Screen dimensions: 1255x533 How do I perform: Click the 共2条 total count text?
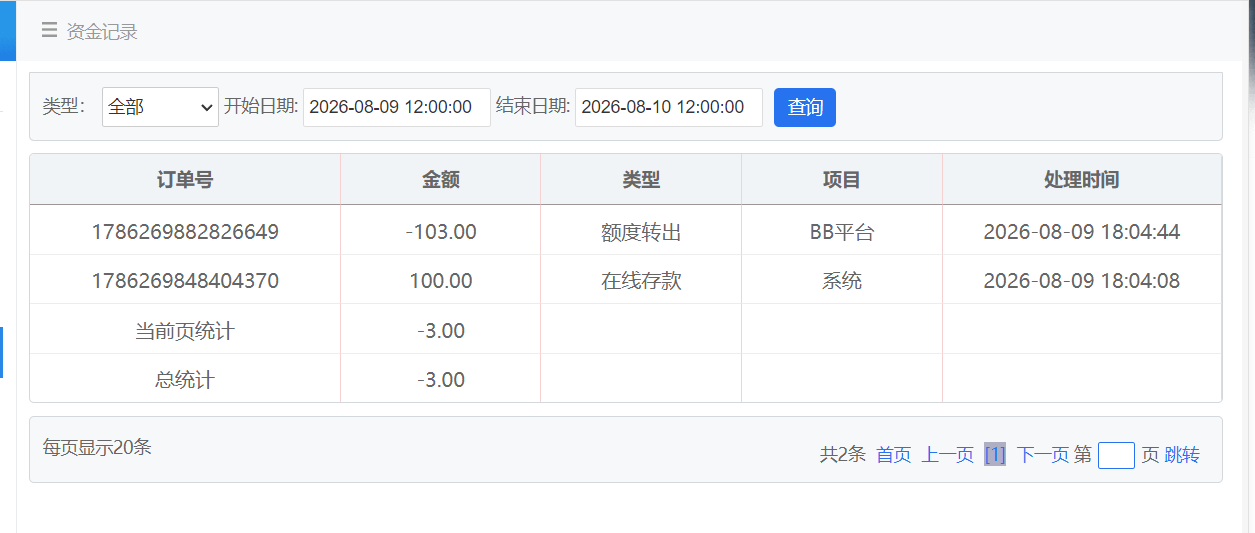pos(843,455)
